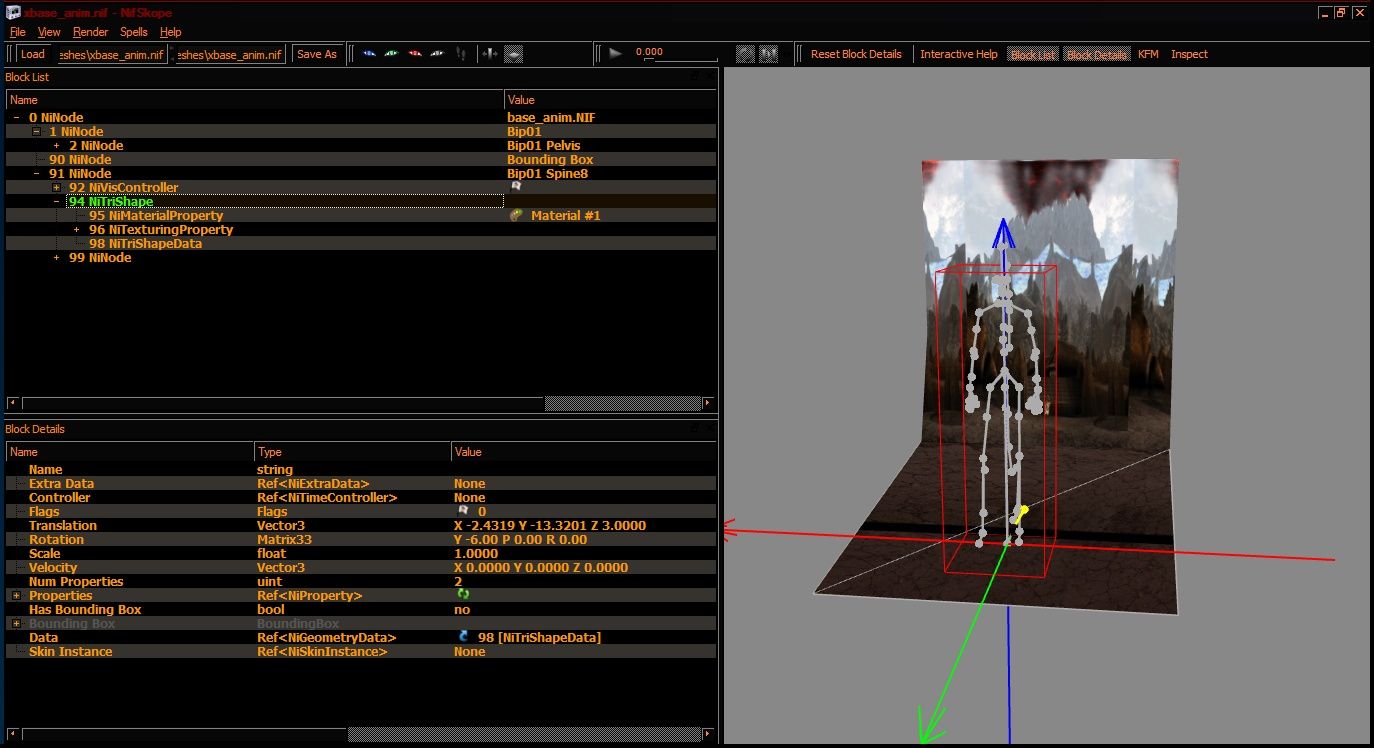Click the Load button
The height and width of the screenshot is (748, 1374).
[32, 54]
